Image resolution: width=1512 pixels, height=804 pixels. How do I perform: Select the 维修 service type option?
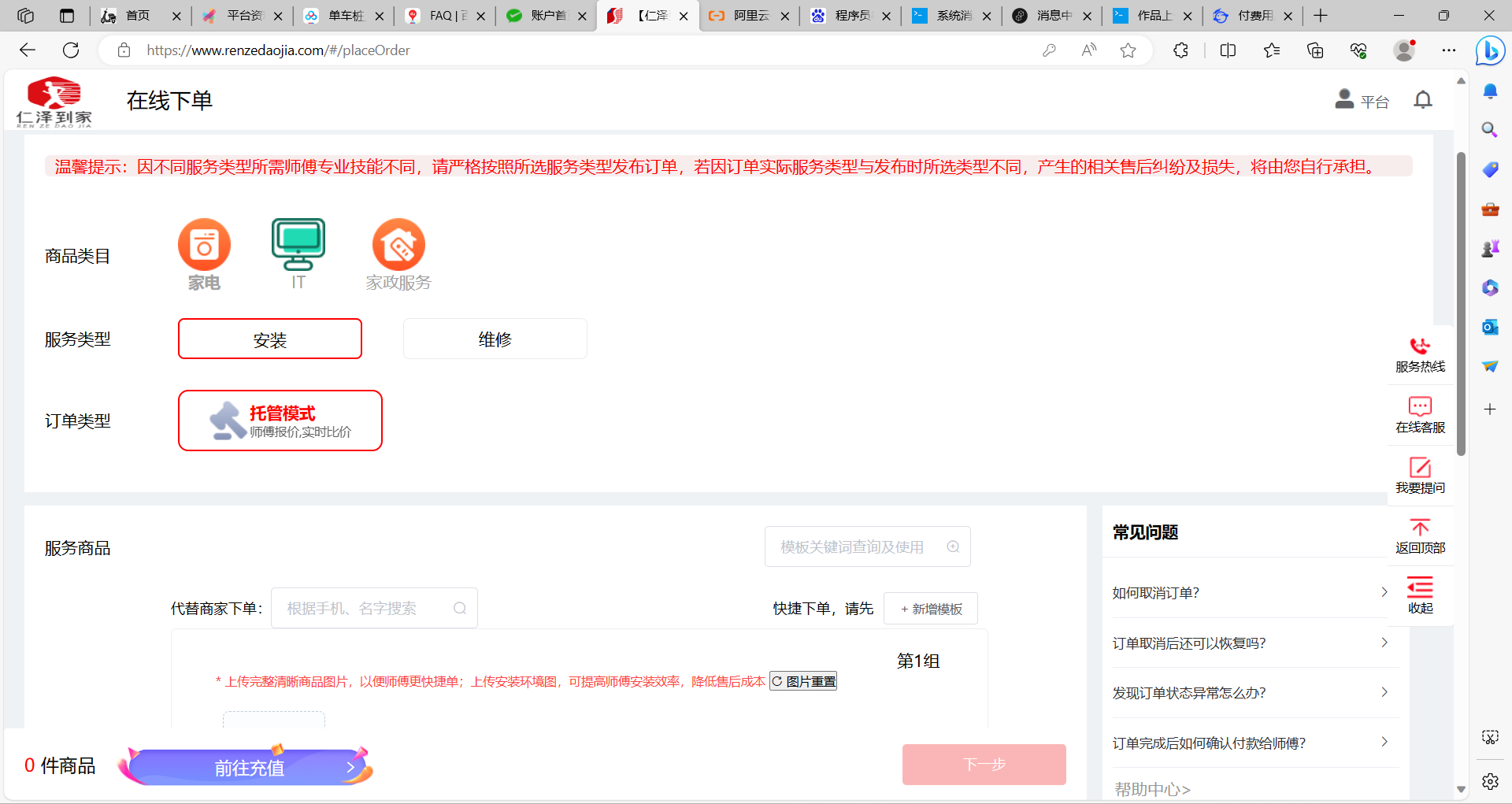click(x=495, y=339)
